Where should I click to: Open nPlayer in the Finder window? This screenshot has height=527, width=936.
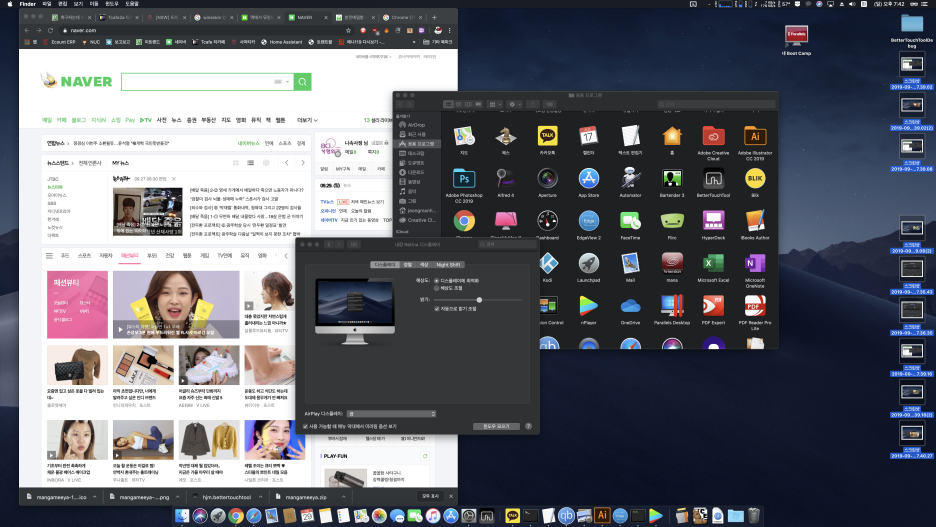589,306
